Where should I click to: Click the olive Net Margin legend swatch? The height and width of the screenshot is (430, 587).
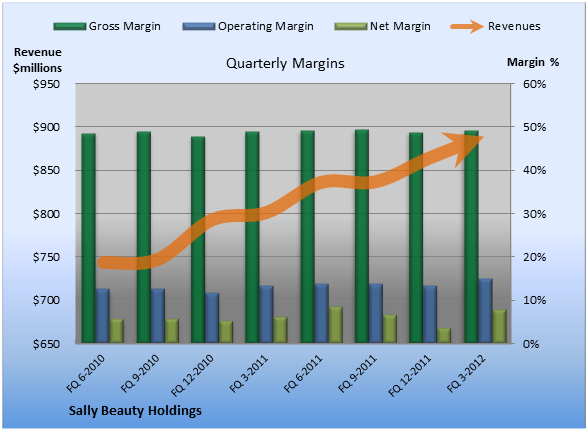[350, 26]
